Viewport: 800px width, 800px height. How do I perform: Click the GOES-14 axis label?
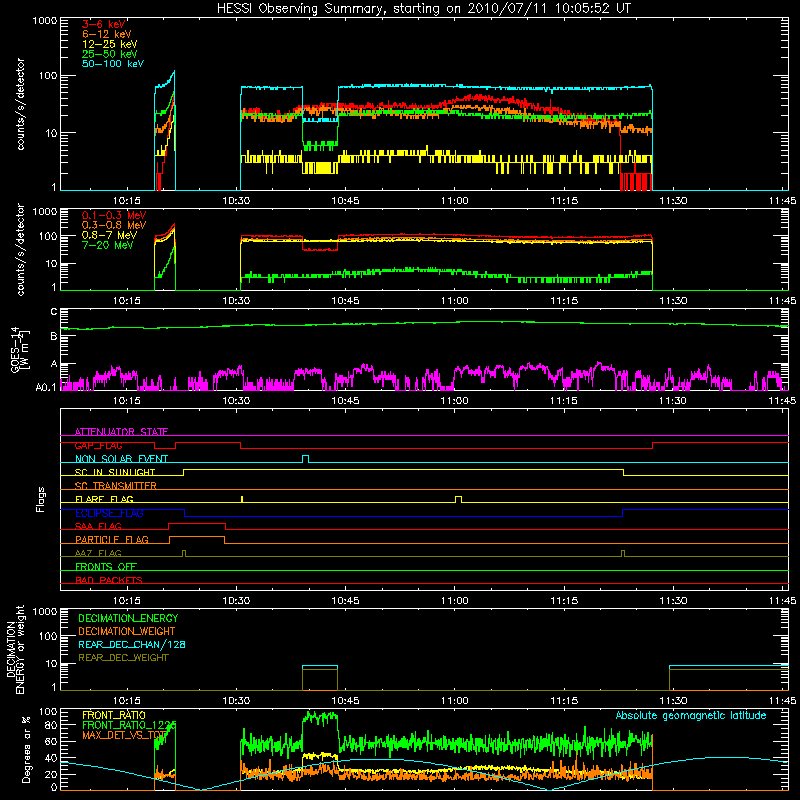pos(15,349)
